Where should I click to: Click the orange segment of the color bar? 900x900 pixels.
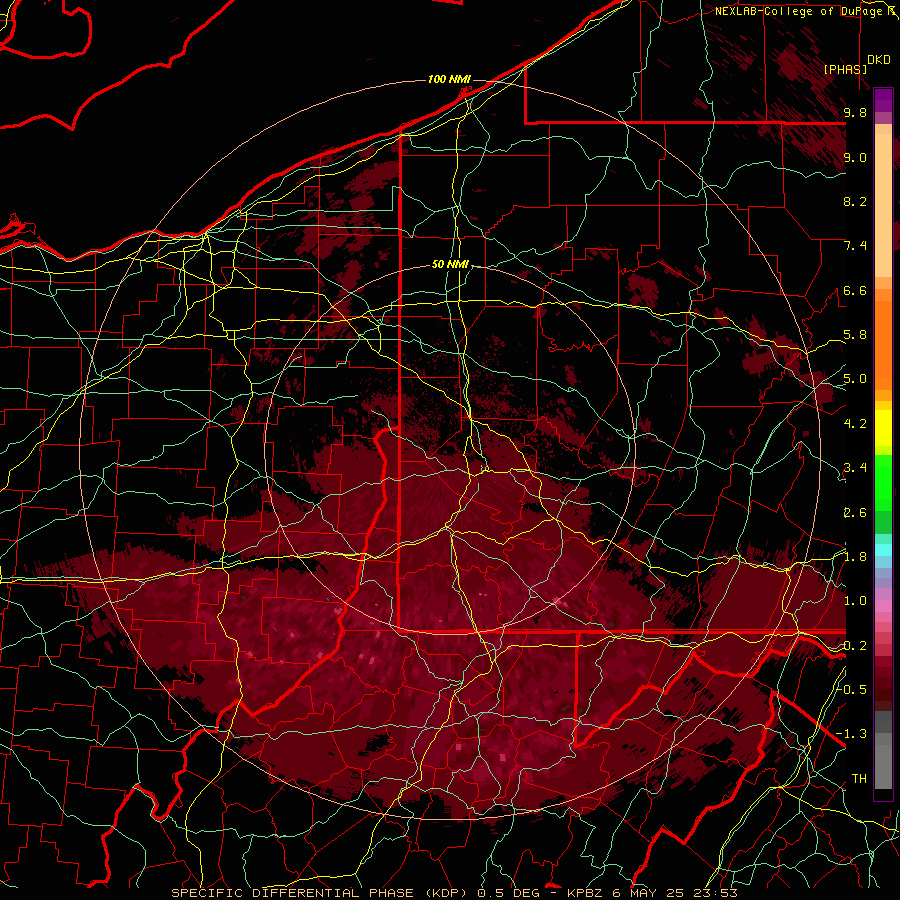(883, 342)
